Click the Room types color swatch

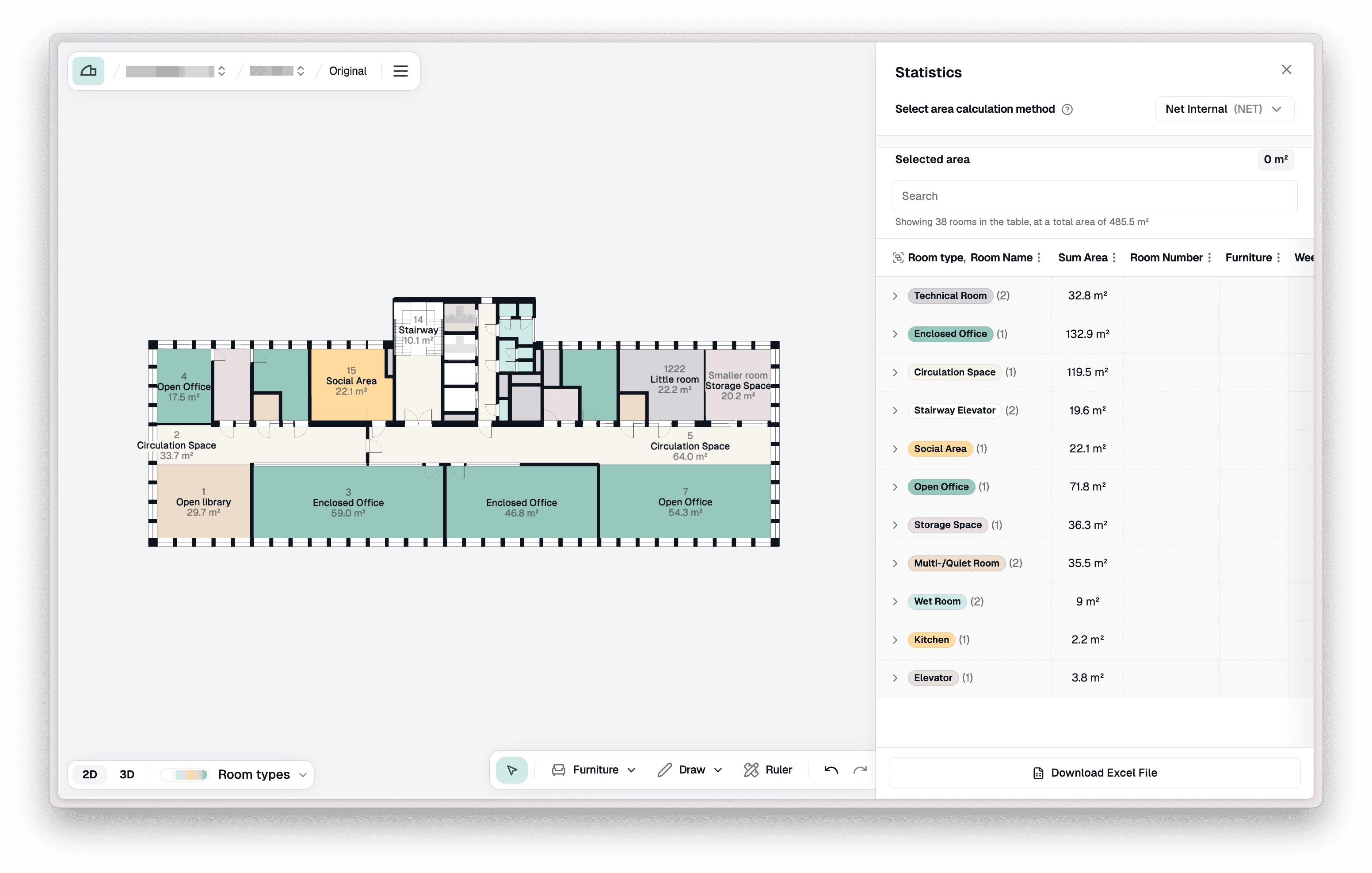[x=185, y=774]
